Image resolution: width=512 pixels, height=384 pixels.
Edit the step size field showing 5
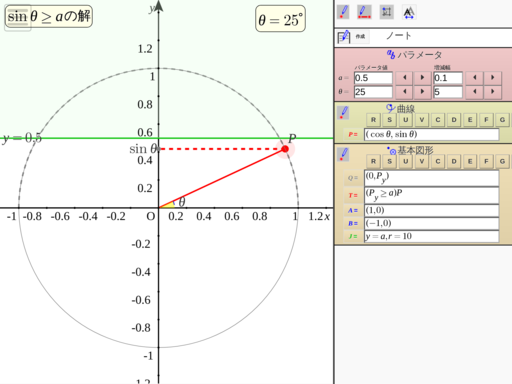[448, 92]
